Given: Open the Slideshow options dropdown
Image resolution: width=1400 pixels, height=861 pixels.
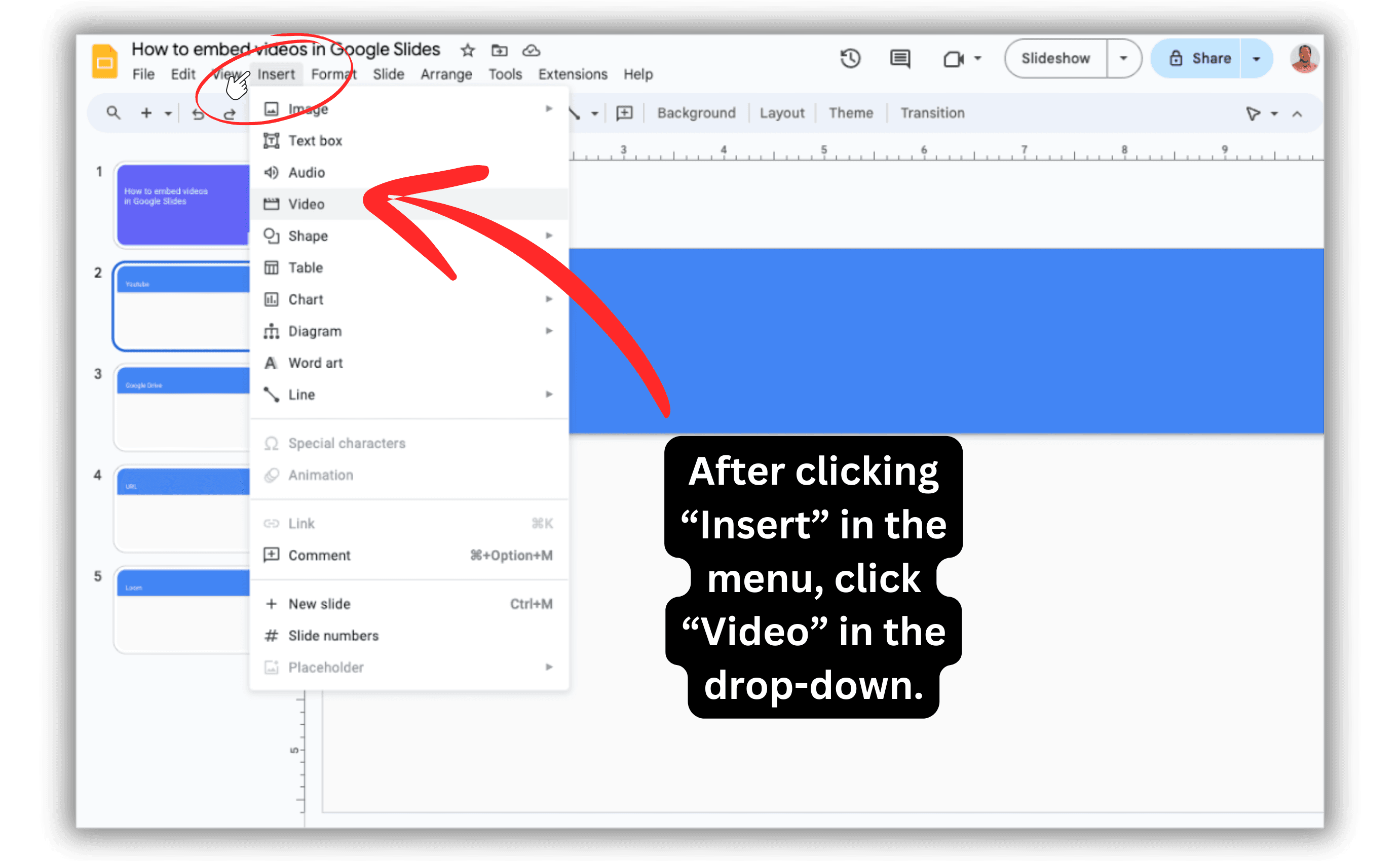Looking at the screenshot, I should click(x=1123, y=58).
